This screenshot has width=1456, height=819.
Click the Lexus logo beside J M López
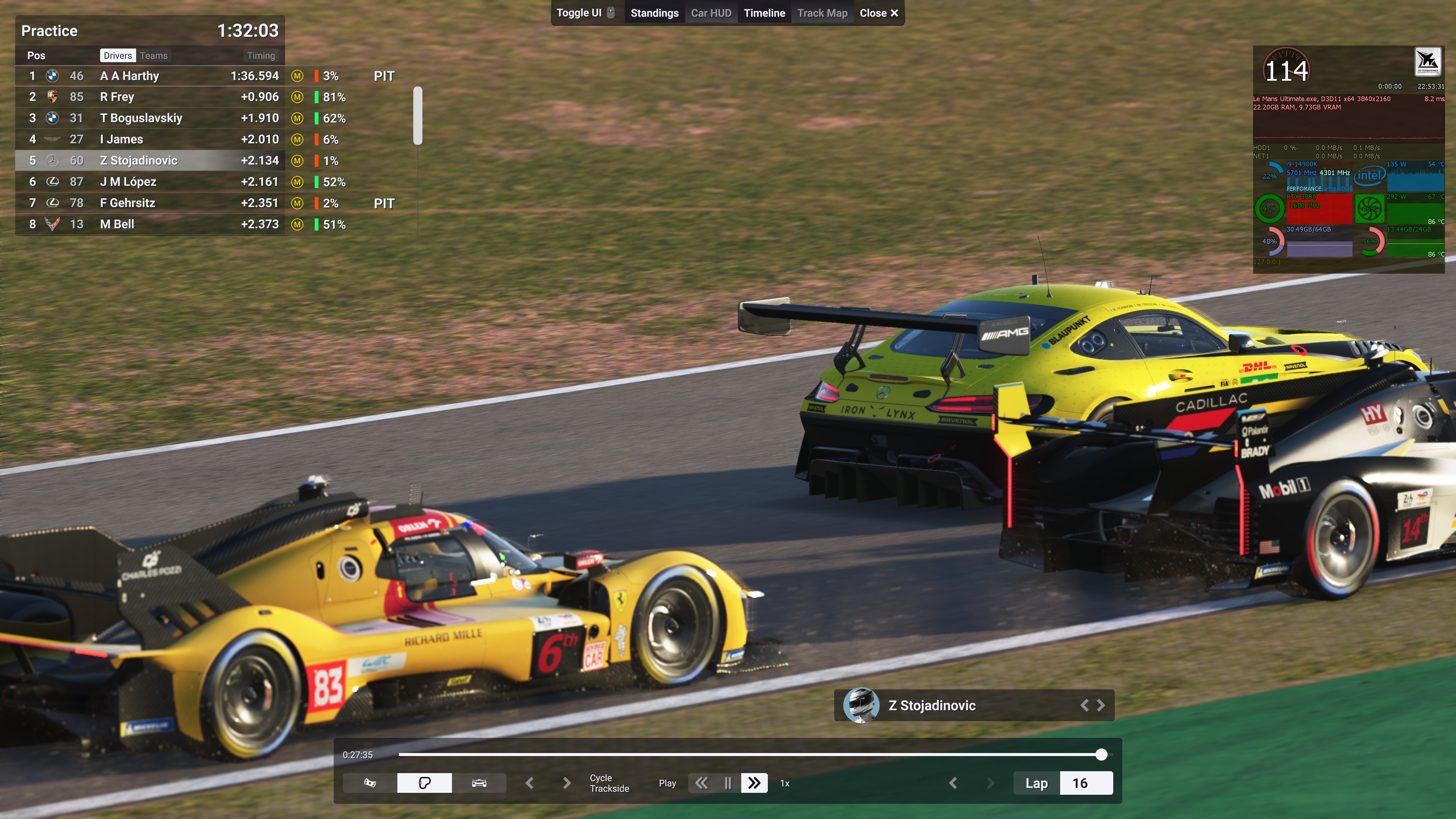click(52, 182)
